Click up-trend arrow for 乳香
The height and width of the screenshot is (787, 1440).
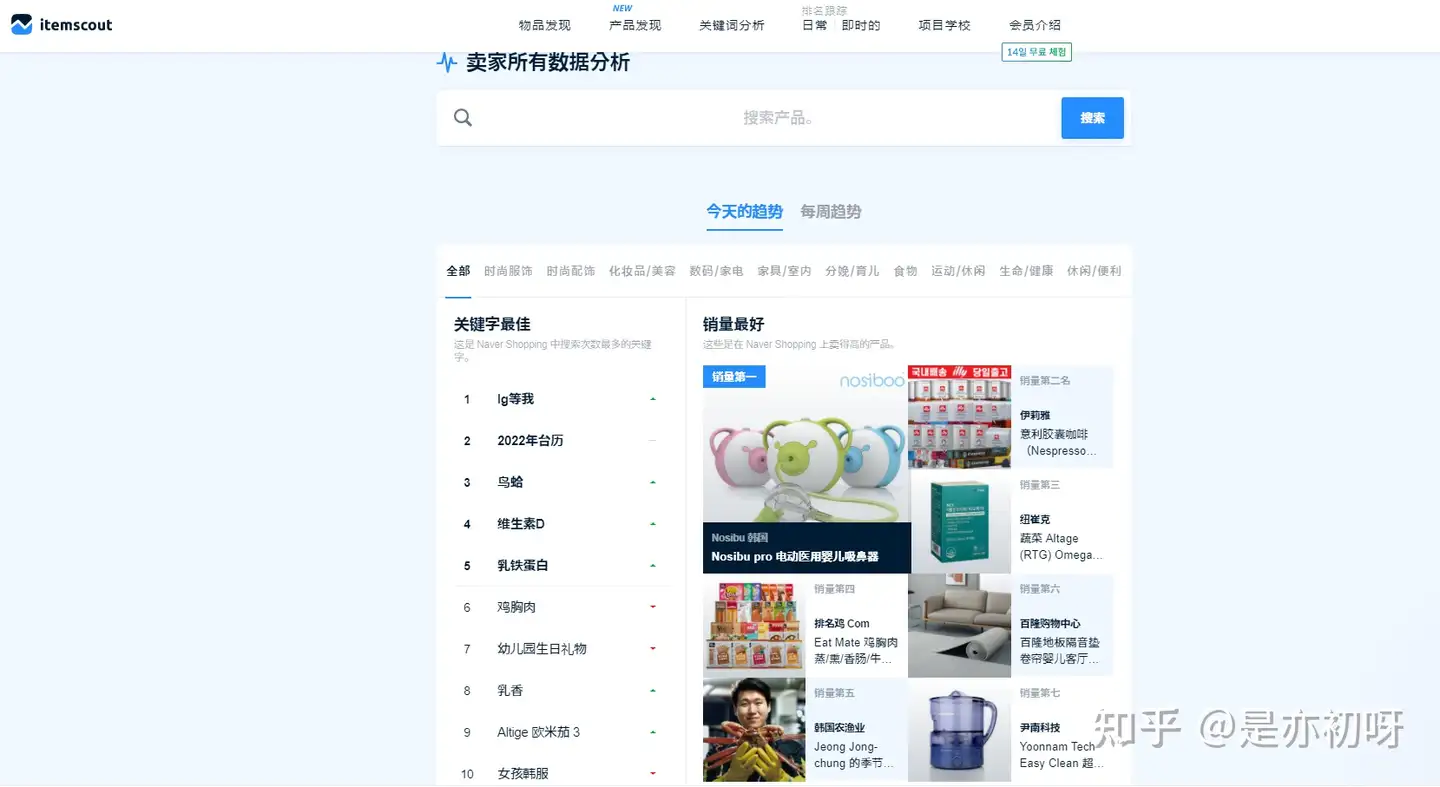click(x=653, y=691)
